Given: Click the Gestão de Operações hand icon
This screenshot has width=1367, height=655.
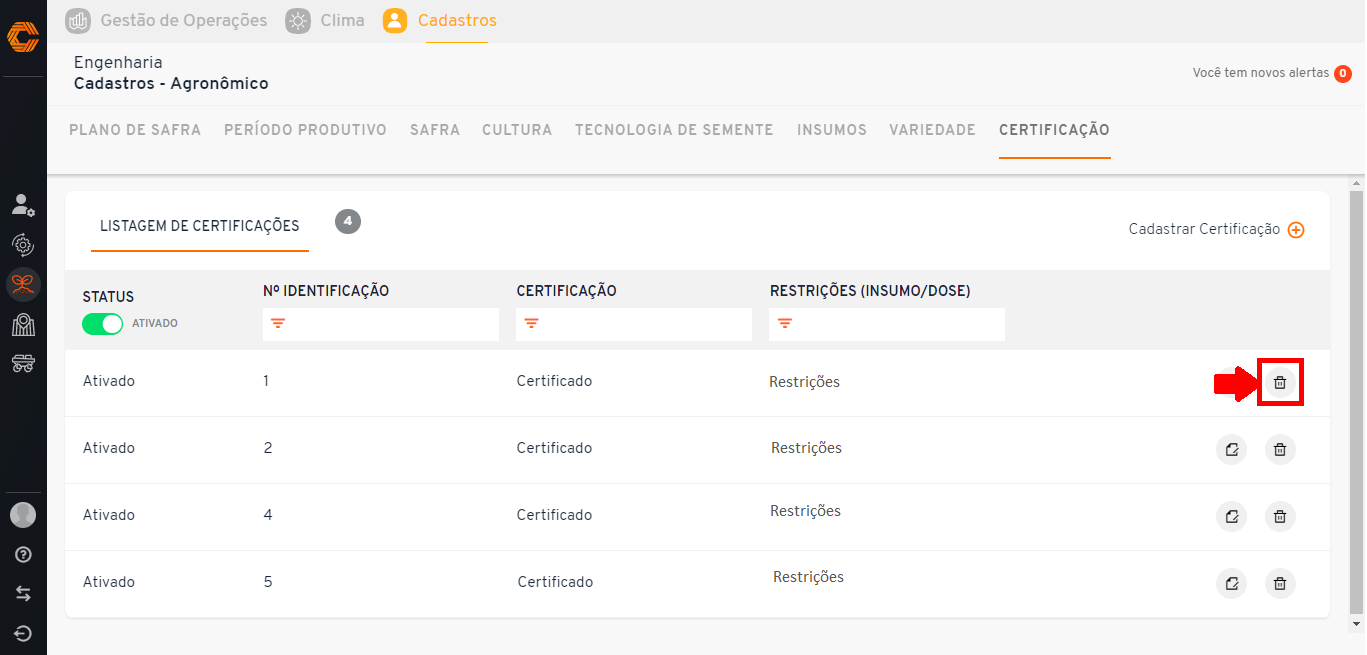Looking at the screenshot, I should pyautogui.click(x=78, y=20).
